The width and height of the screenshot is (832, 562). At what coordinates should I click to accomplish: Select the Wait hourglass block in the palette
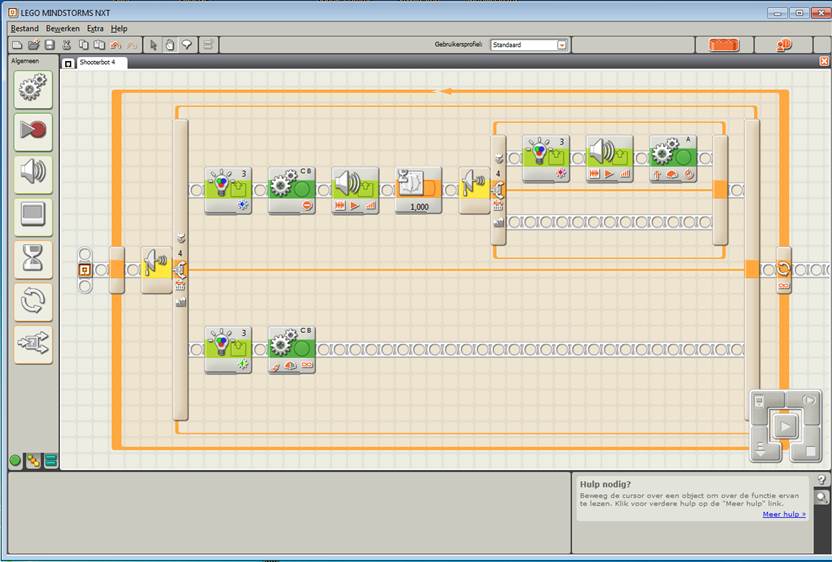pyautogui.click(x=33, y=259)
